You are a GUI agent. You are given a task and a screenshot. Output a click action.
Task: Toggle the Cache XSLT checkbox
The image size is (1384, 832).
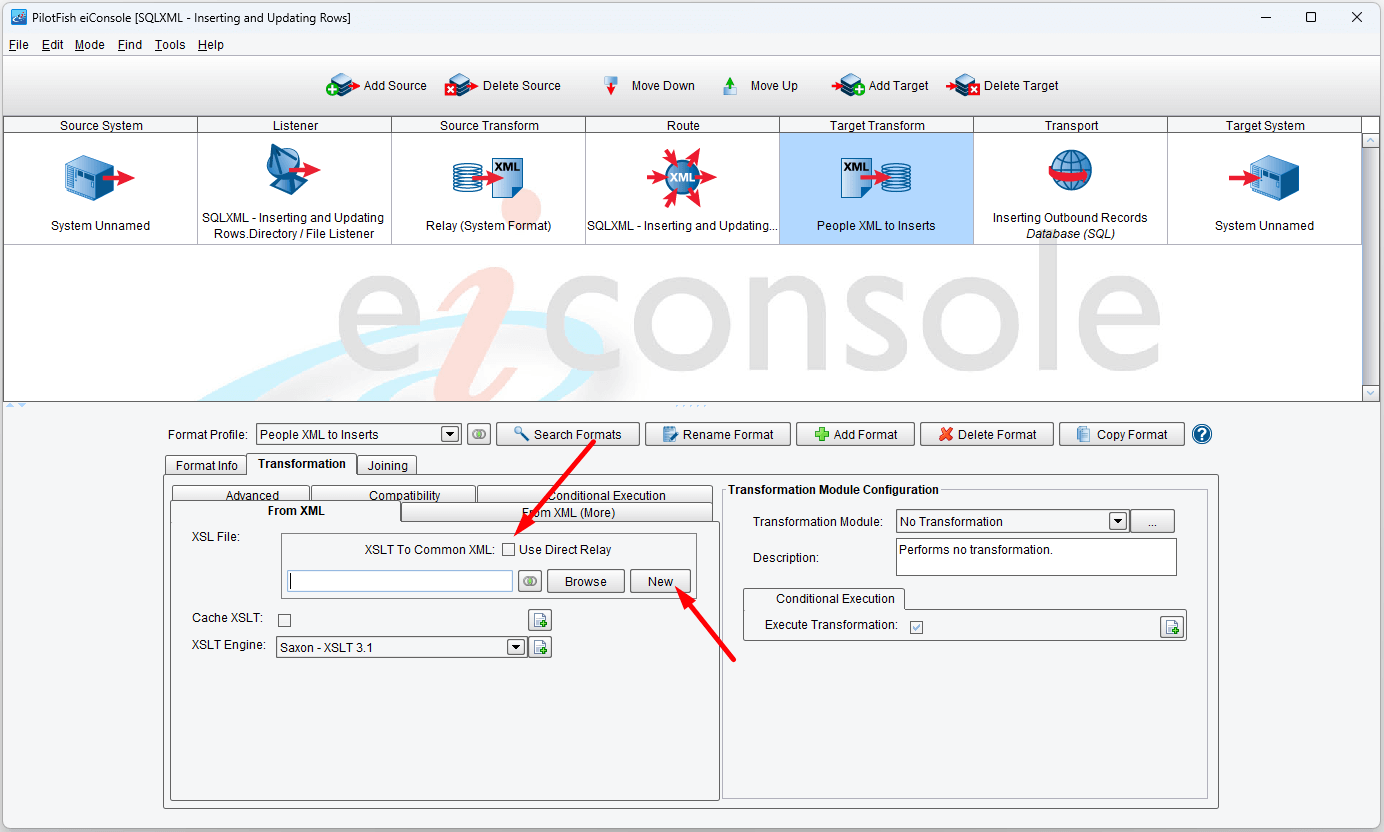284,620
